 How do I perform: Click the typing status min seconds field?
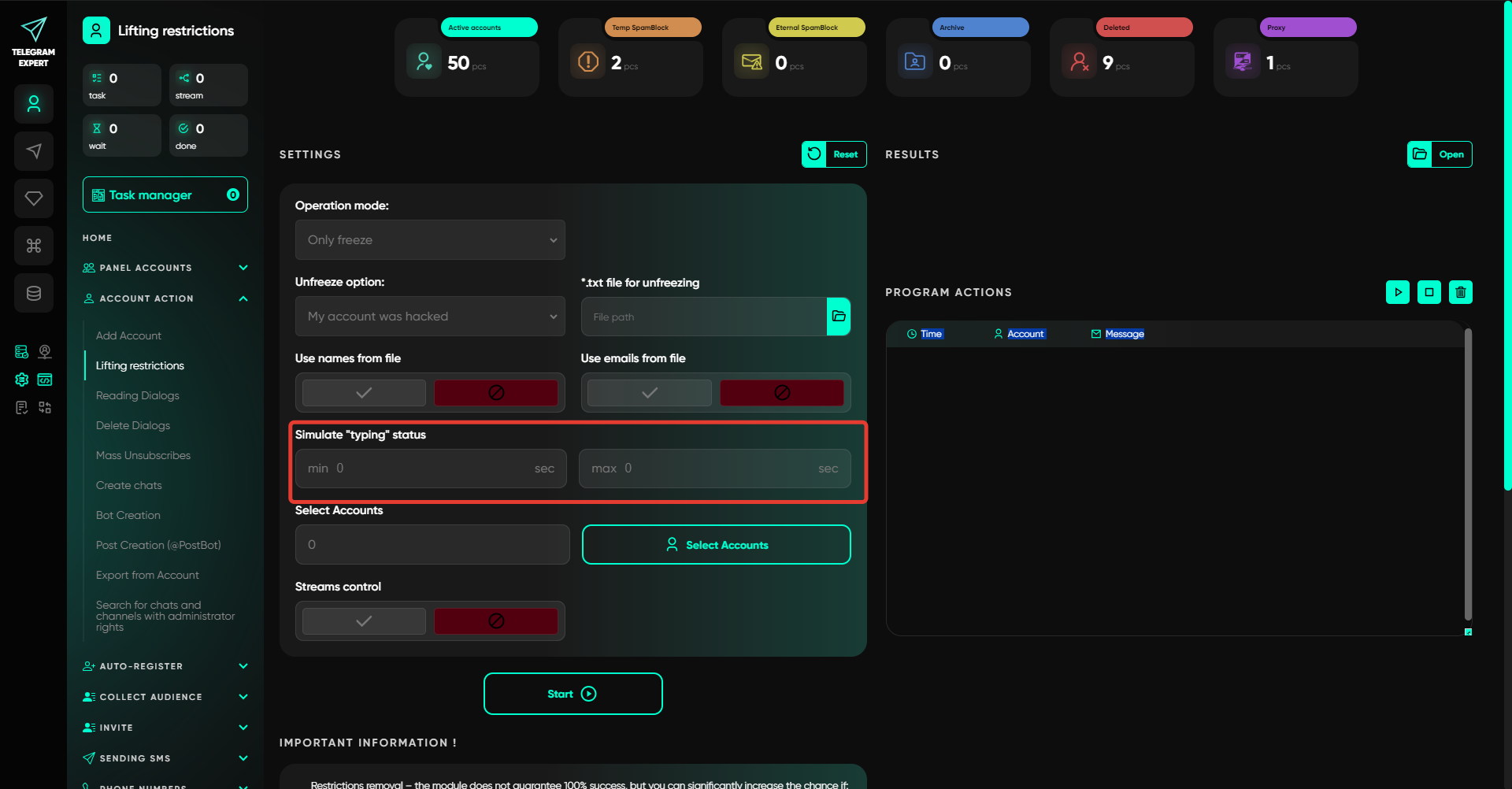coord(431,469)
